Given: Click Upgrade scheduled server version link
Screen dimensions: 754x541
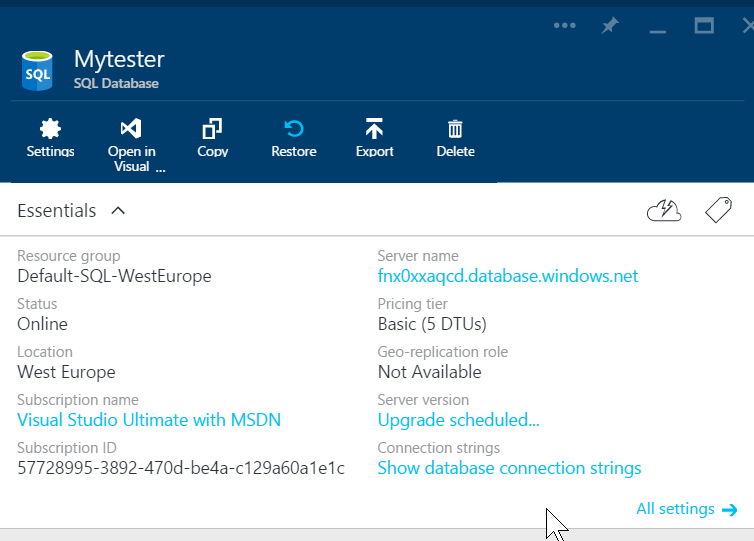Looking at the screenshot, I should (458, 420).
